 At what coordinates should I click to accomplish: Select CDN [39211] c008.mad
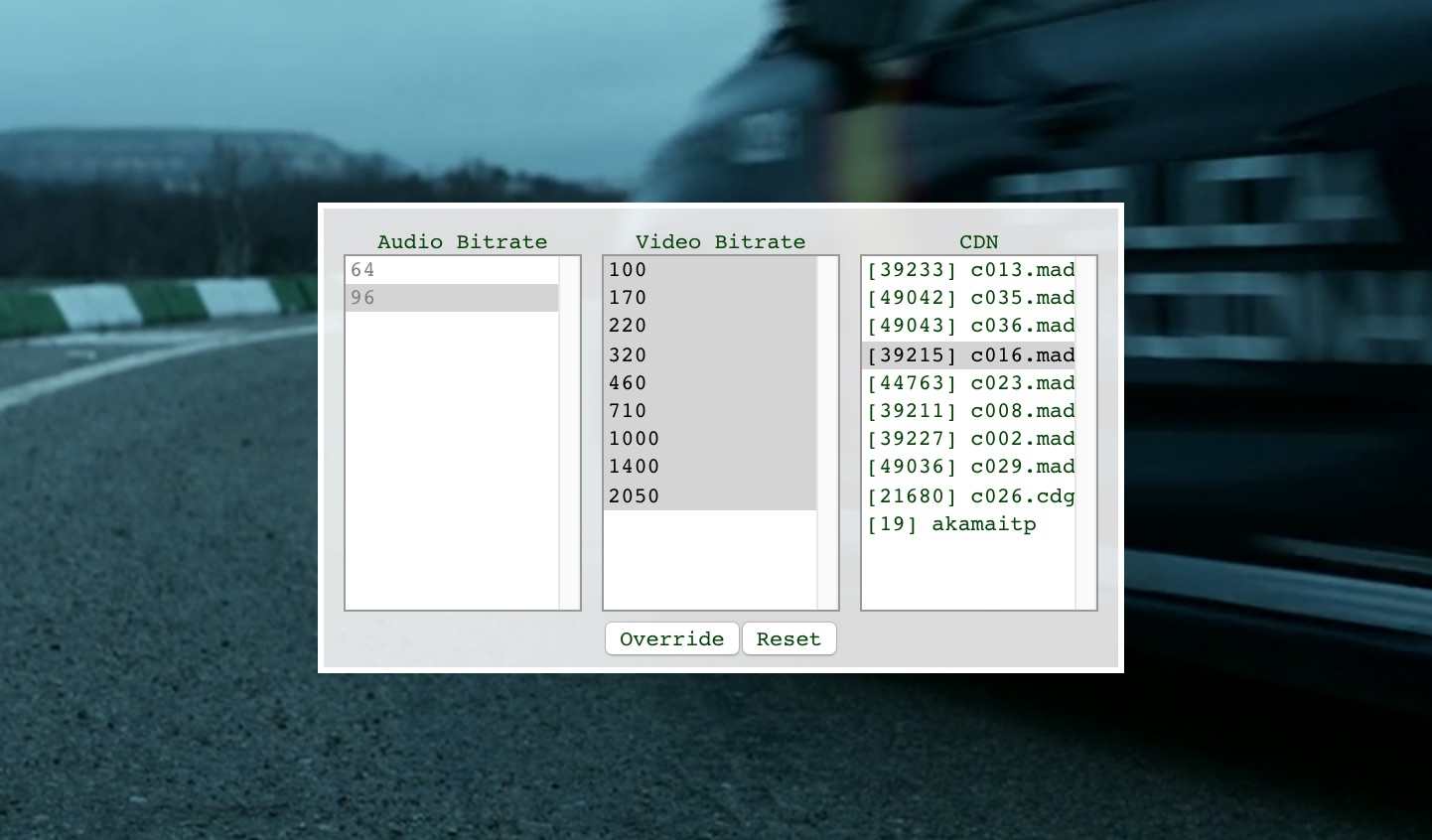pyautogui.click(x=968, y=411)
